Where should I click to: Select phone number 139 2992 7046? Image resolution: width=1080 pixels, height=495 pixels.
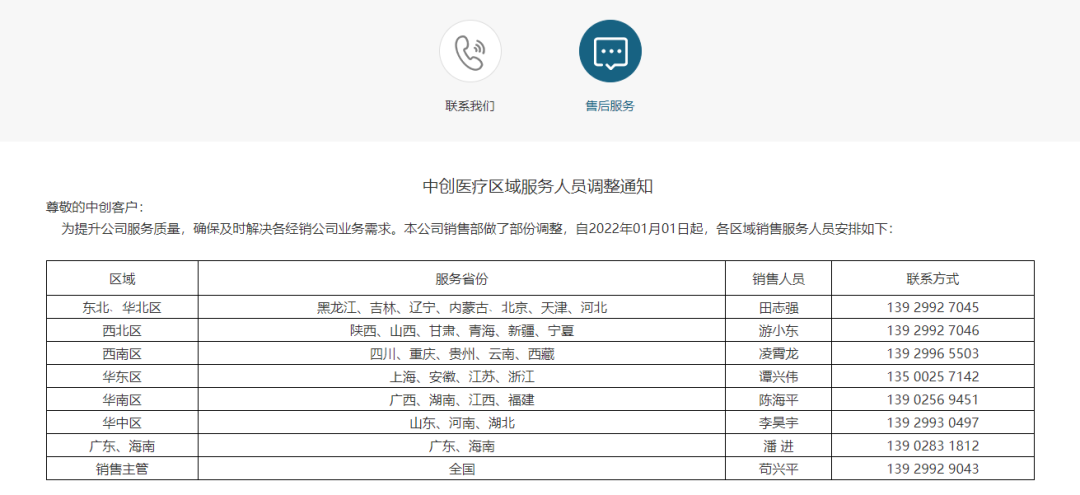tap(932, 330)
